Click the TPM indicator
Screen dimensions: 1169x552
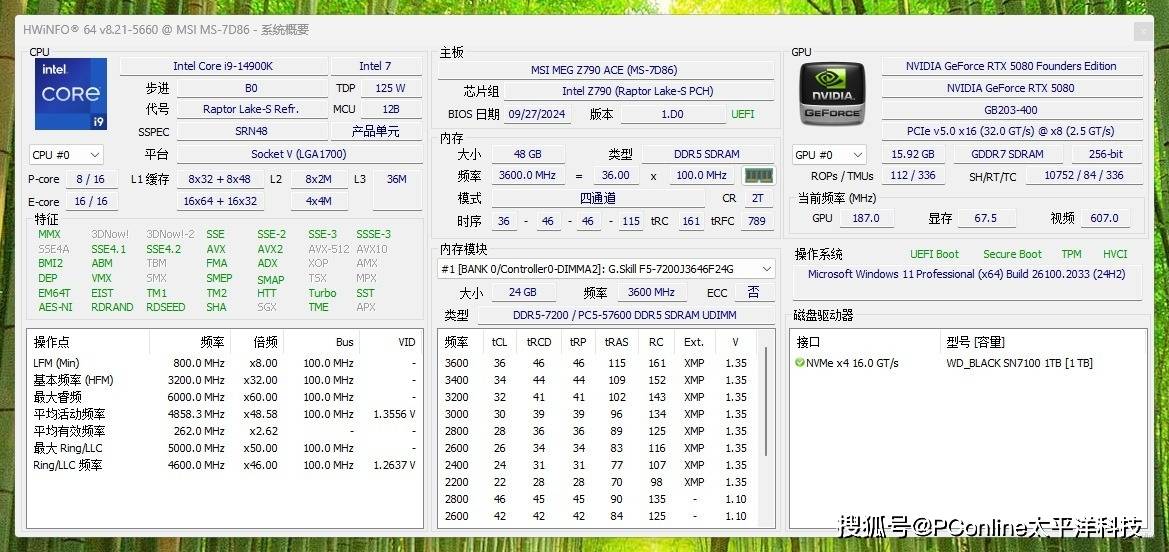tap(1071, 254)
